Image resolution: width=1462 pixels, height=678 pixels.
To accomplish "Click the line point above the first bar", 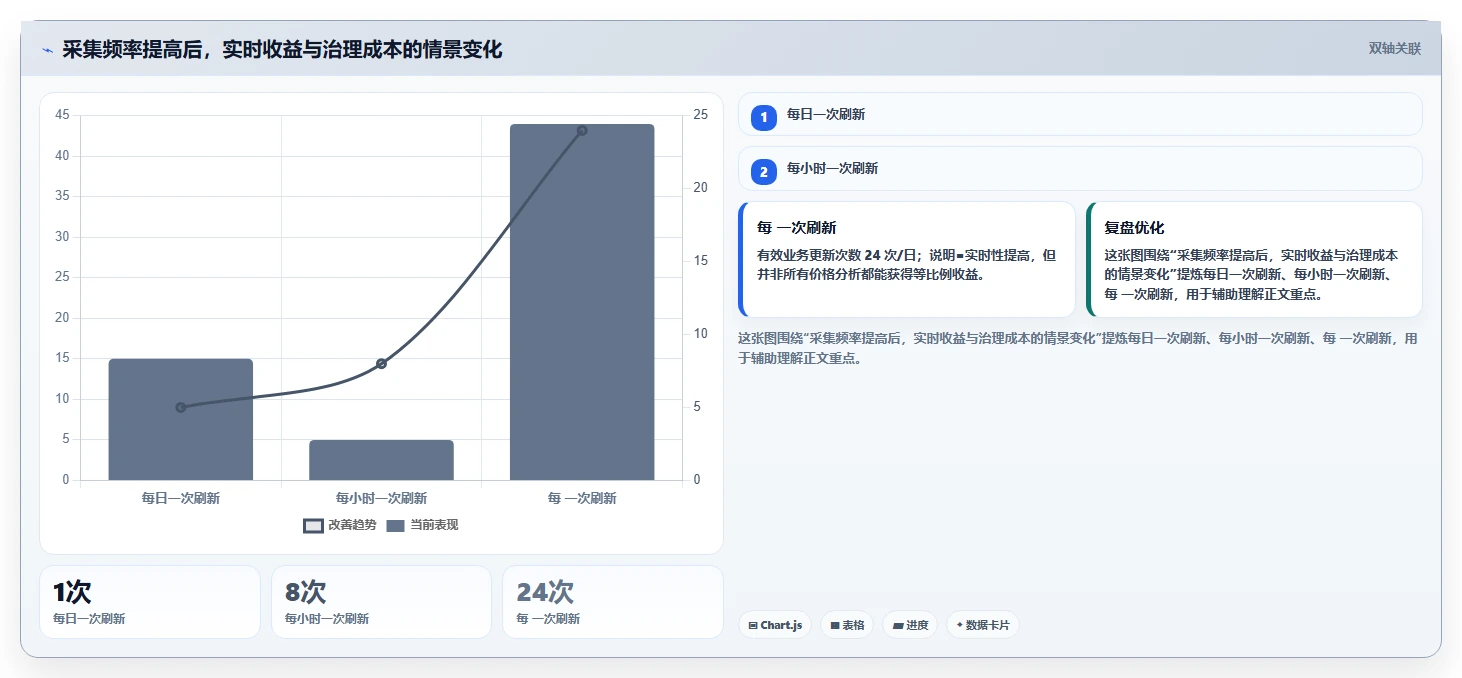I will (181, 407).
